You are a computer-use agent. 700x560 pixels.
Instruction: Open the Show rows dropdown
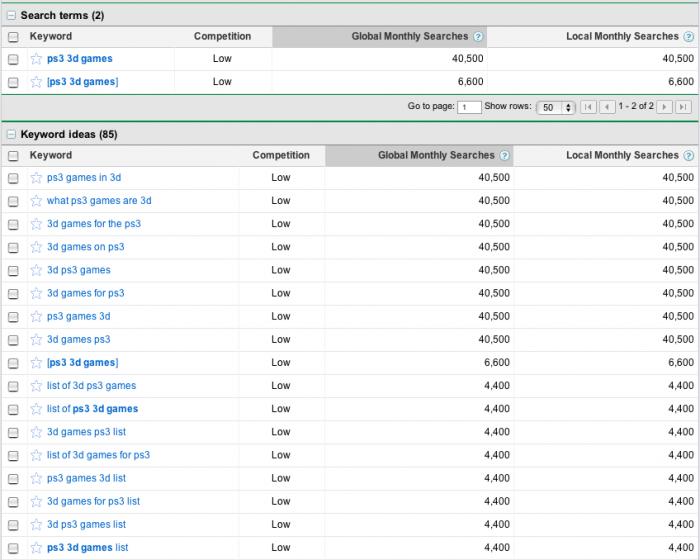coord(556,108)
